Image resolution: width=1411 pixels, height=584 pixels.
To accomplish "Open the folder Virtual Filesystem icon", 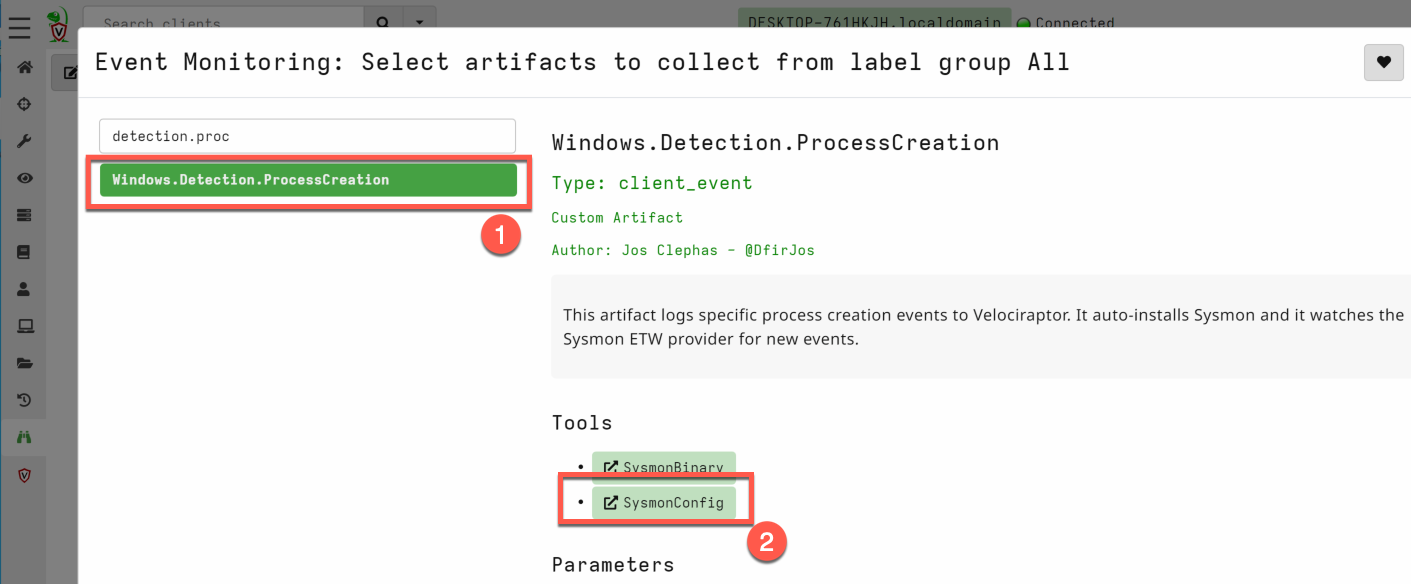I will (x=25, y=363).
